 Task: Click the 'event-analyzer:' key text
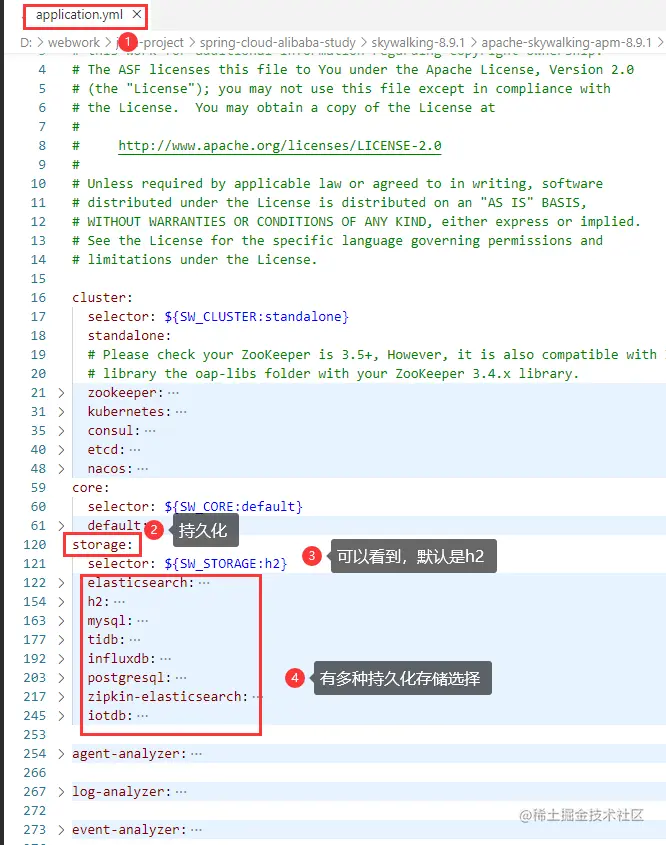coord(129,830)
